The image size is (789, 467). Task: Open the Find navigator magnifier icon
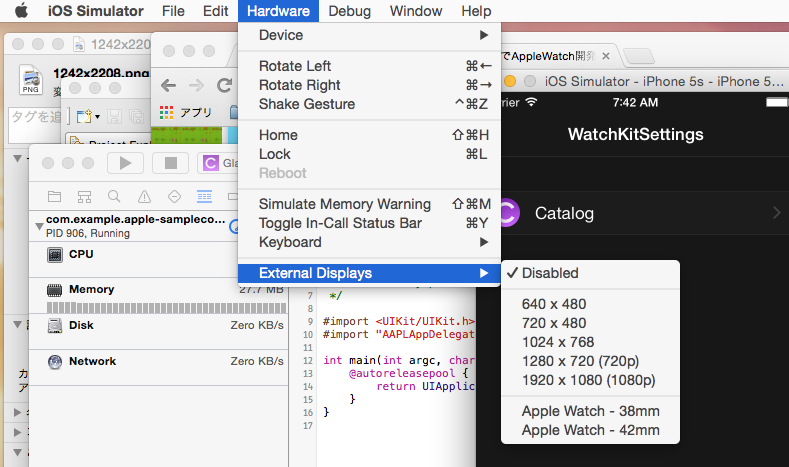(x=114, y=196)
